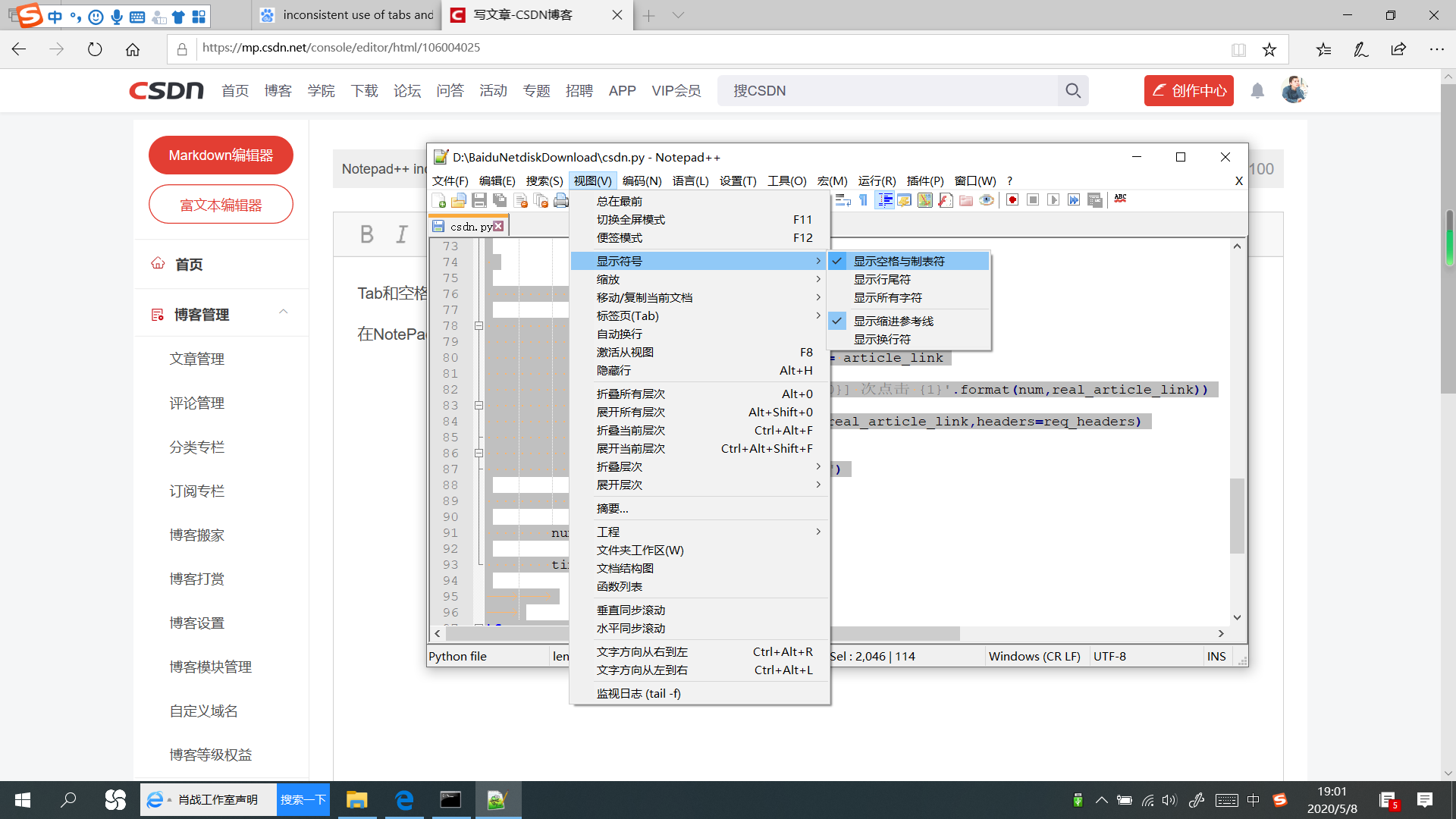Print the current document
The width and height of the screenshot is (1456, 819).
560,200
